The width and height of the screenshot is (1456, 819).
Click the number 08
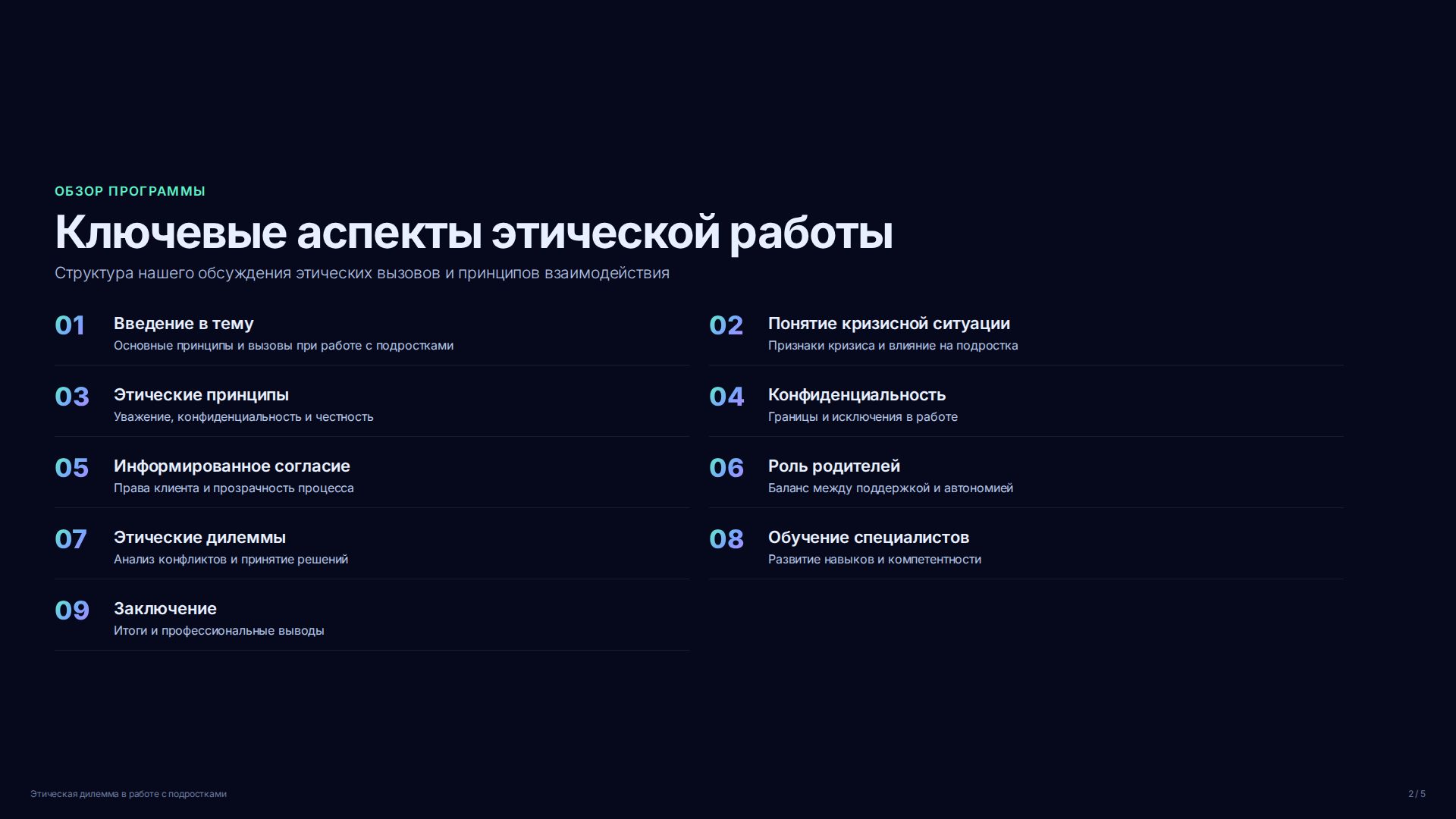pyautogui.click(x=726, y=539)
